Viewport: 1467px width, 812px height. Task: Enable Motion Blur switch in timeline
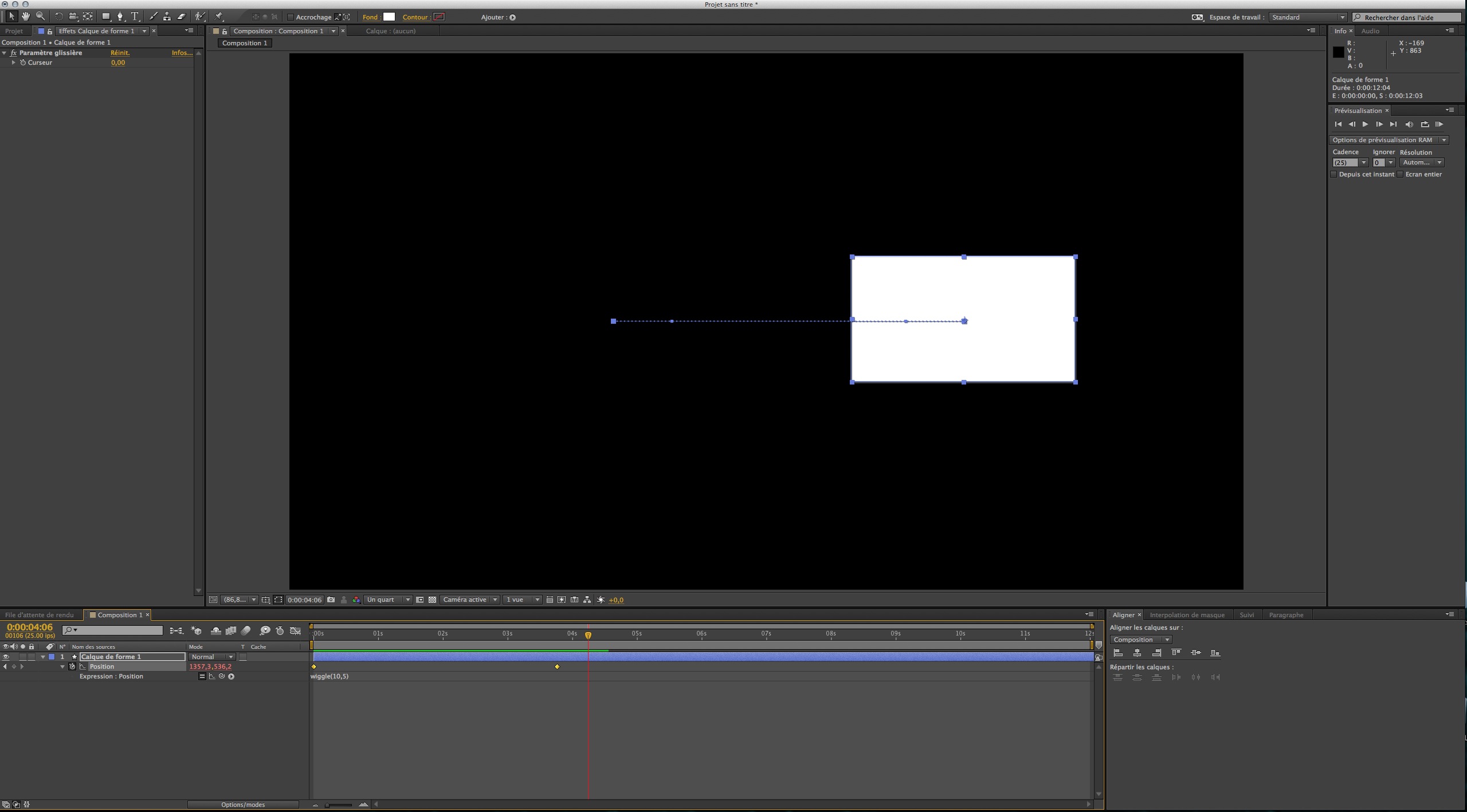pos(246,631)
